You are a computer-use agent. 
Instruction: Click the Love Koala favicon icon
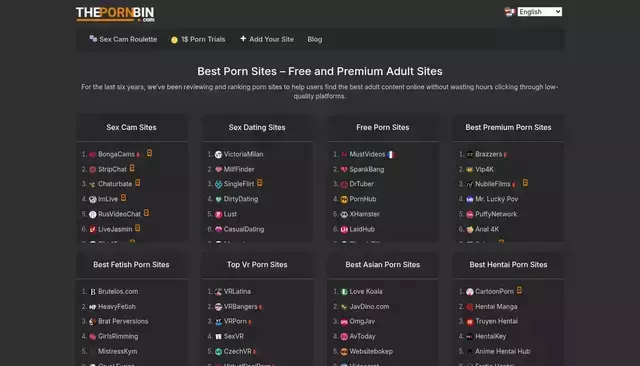(x=344, y=292)
